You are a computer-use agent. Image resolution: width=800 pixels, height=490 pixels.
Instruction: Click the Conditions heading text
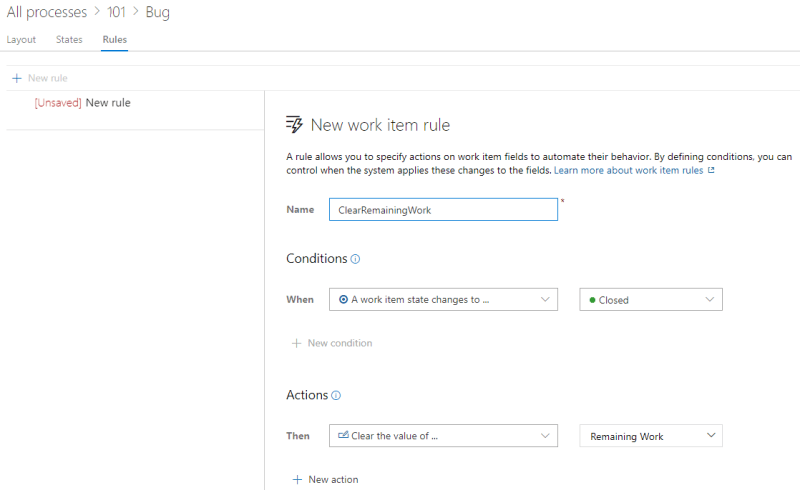tap(316, 259)
